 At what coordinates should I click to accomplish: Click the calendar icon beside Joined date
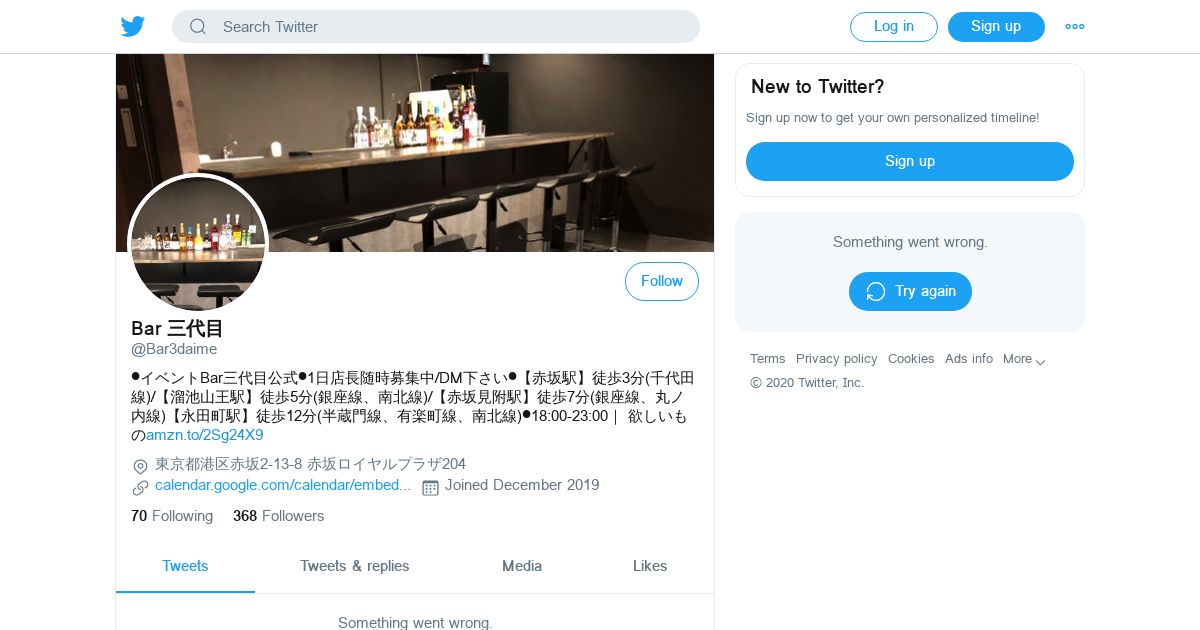point(431,487)
